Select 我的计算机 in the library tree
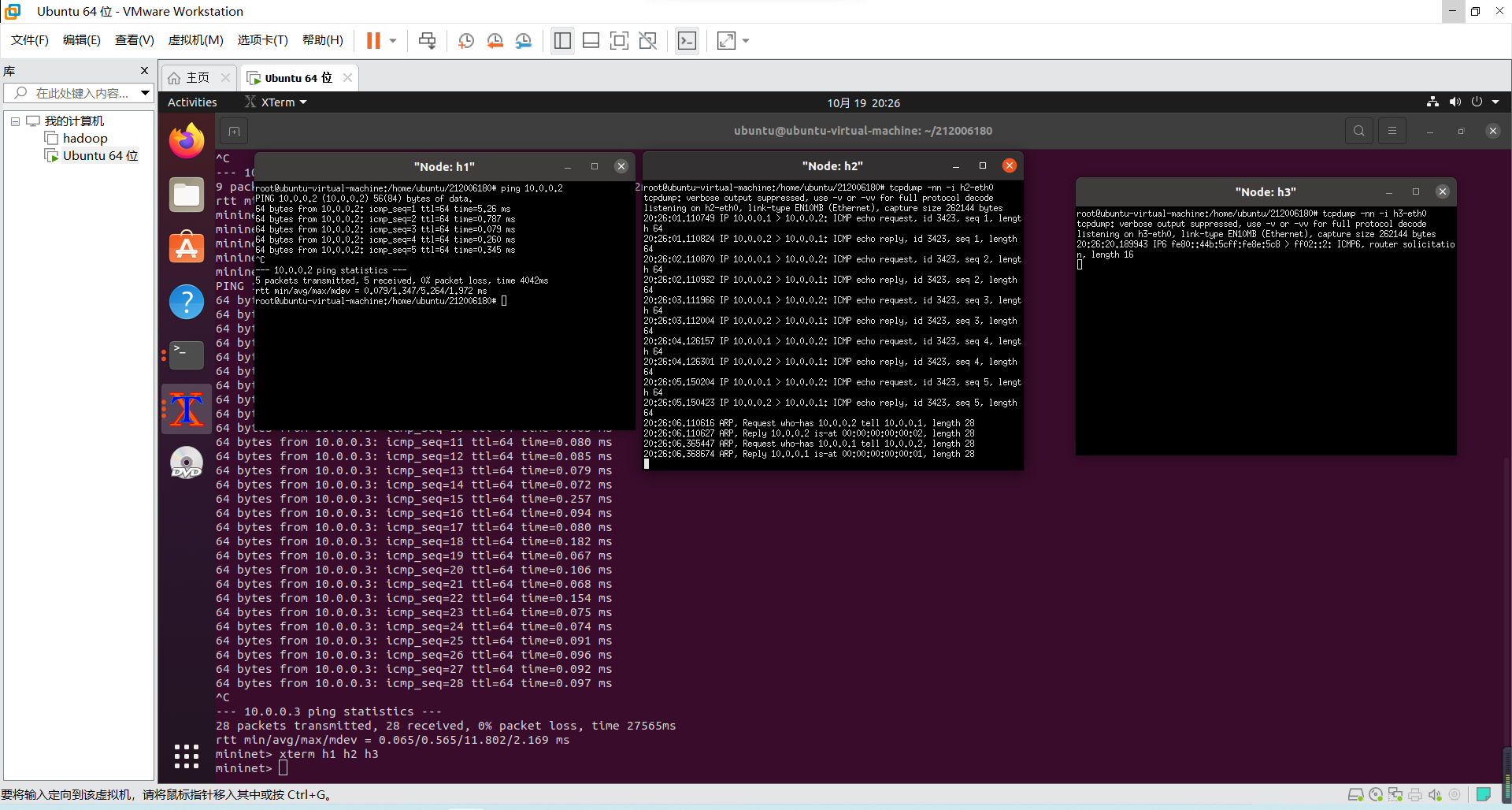The width and height of the screenshot is (1512, 810). 74,121
